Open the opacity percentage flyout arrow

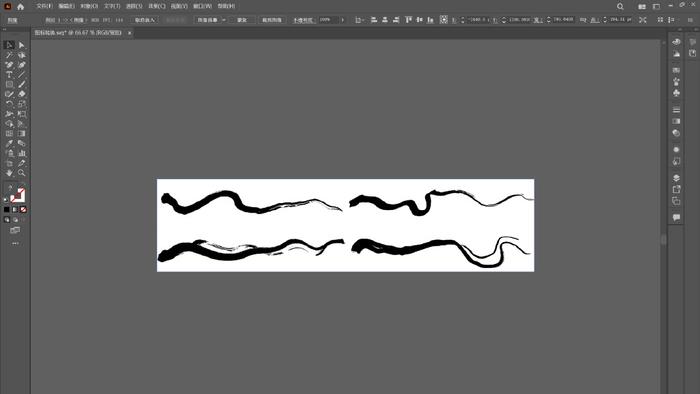[342, 20]
